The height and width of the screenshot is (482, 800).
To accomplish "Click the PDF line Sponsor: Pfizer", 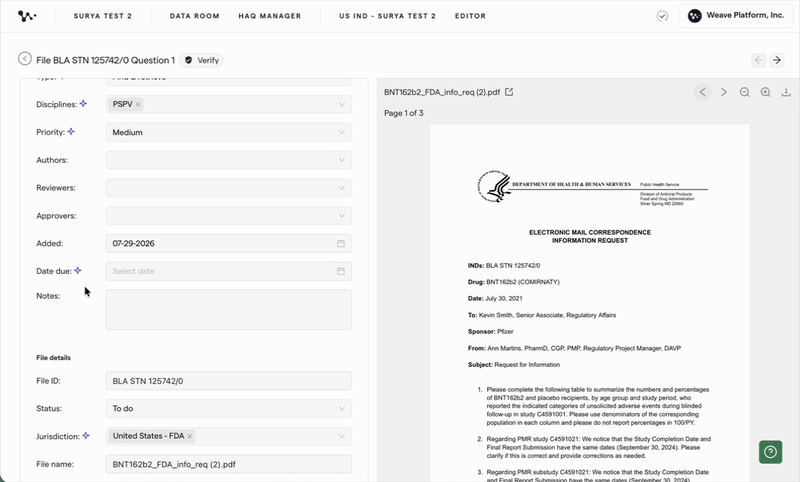I will tap(490, 332).
